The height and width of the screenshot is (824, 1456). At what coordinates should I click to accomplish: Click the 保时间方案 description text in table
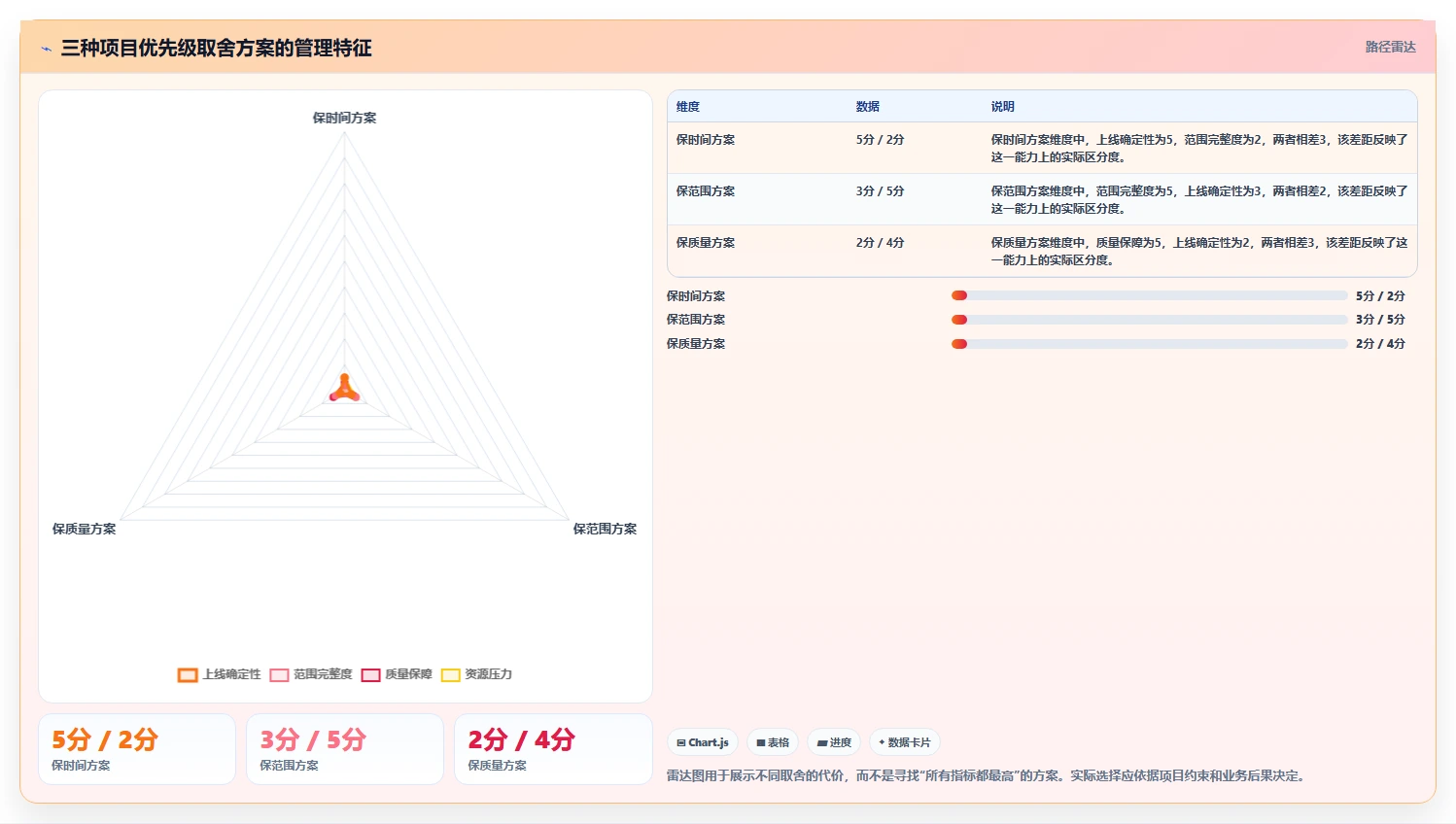pos(1199,149)
